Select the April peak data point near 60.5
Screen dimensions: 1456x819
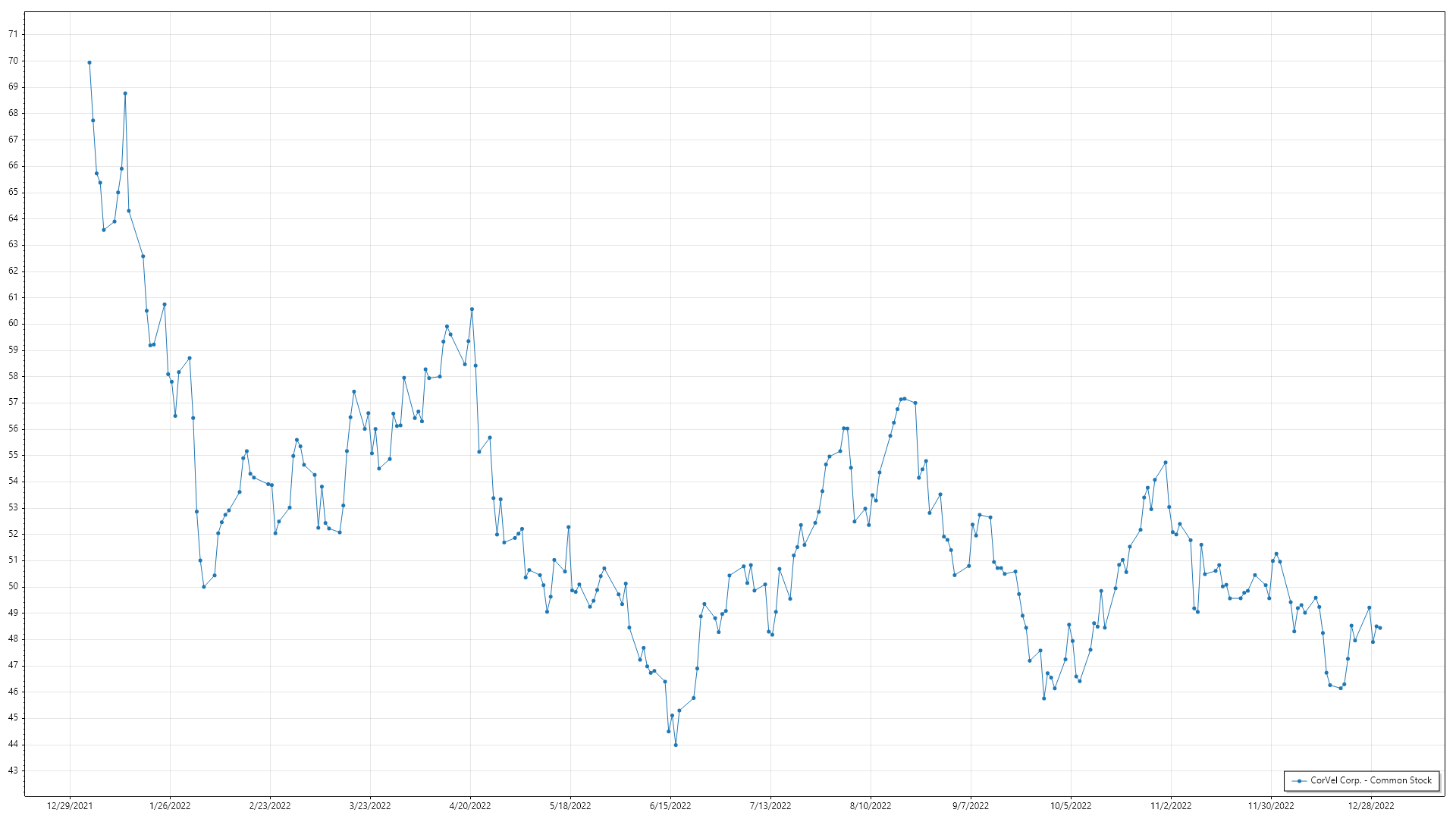click(472, 309)
